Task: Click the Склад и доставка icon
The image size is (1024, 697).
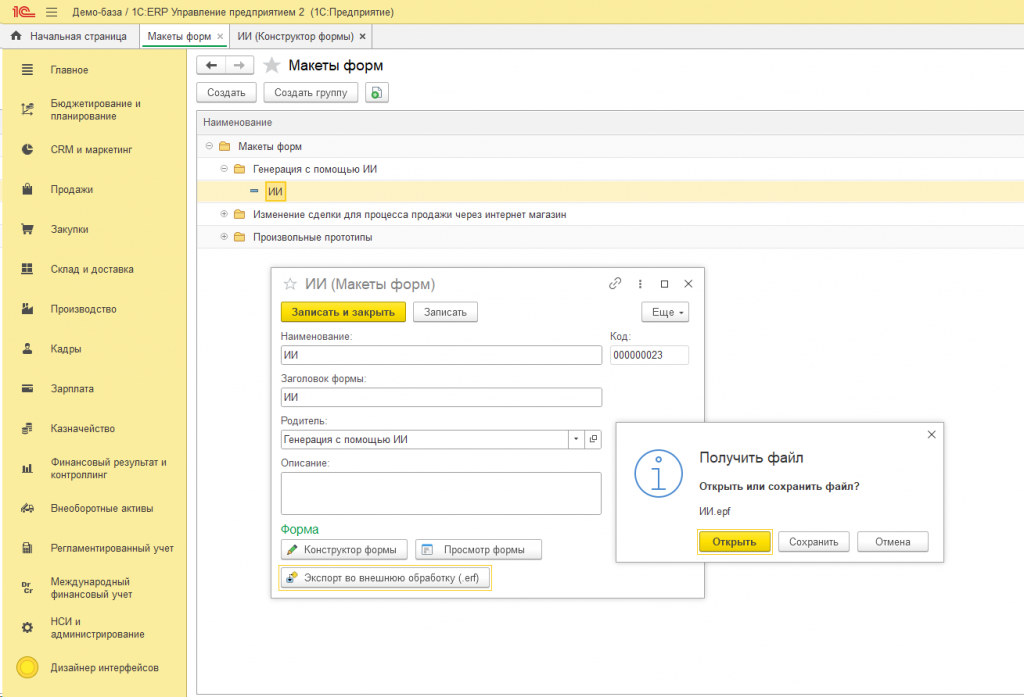Action: point(27,269)
